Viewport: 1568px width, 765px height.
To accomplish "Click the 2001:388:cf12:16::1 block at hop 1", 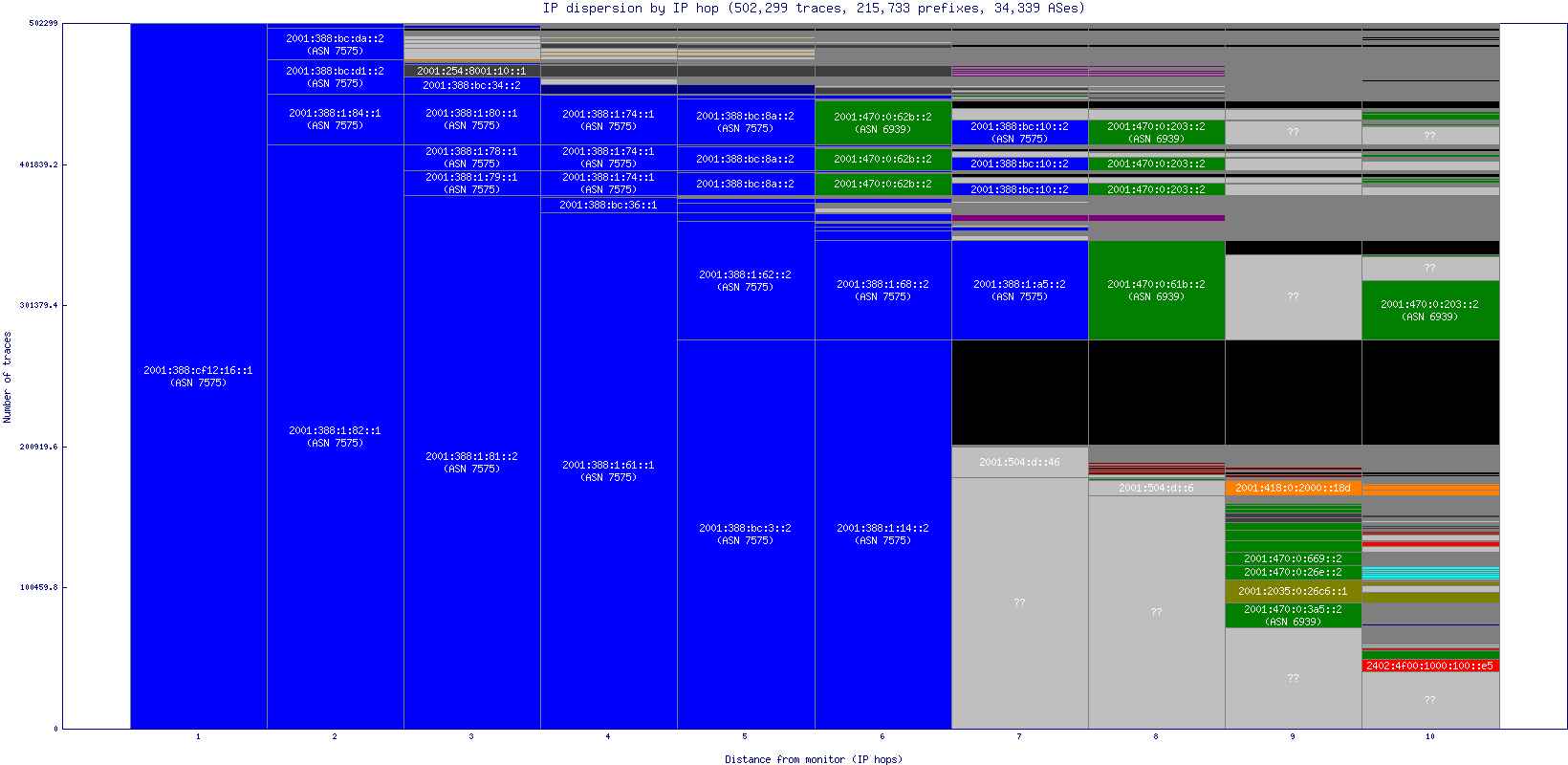I will (199, 376).
